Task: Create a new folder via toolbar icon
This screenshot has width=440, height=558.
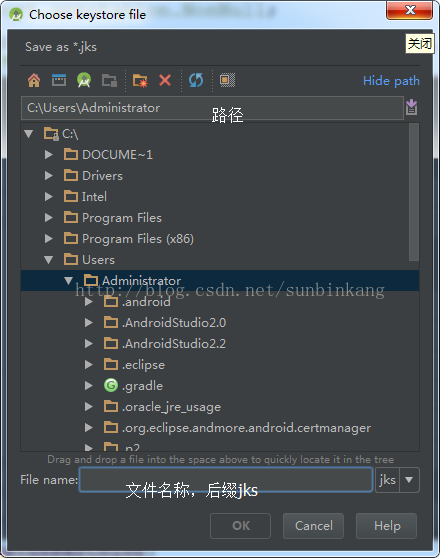Action: (140, 80)
